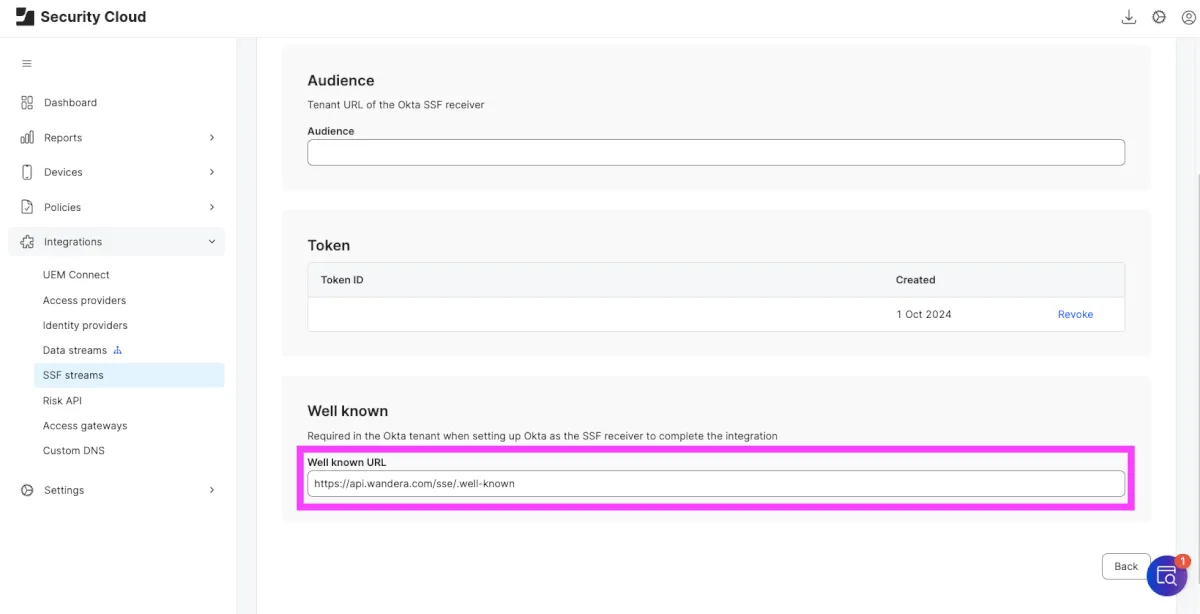Click the Integrations puzzle piece icon

27,242
